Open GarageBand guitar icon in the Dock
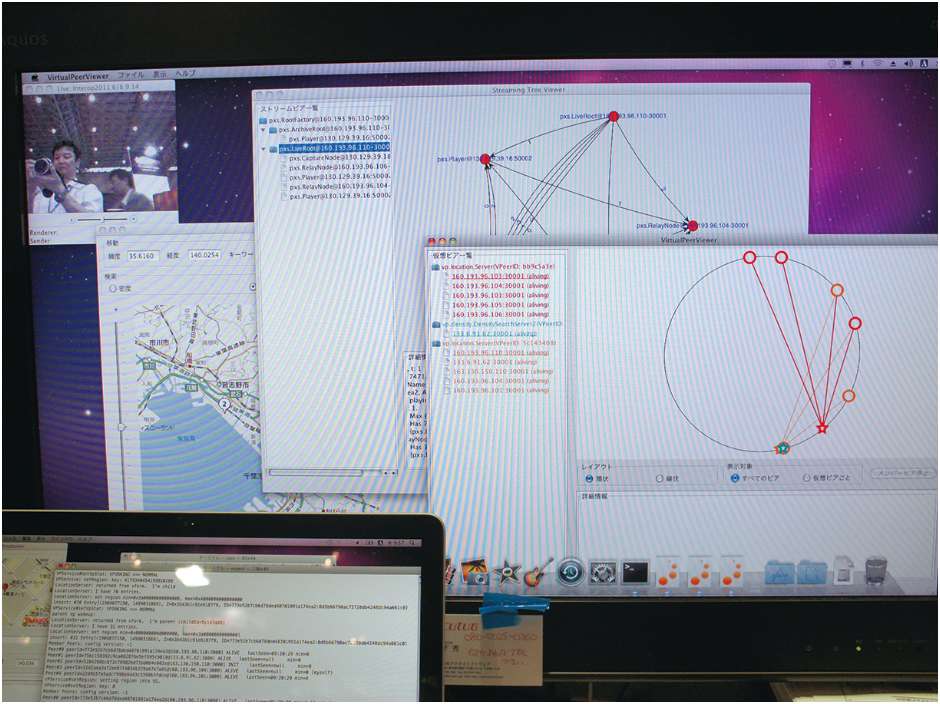Screen dimensions: 940x704 pos(538,572)
